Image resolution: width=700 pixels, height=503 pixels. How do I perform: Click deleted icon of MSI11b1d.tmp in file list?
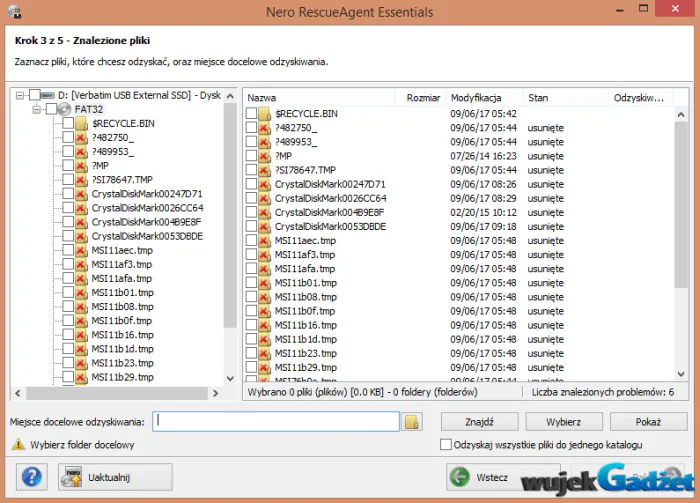tap(265, 339)
